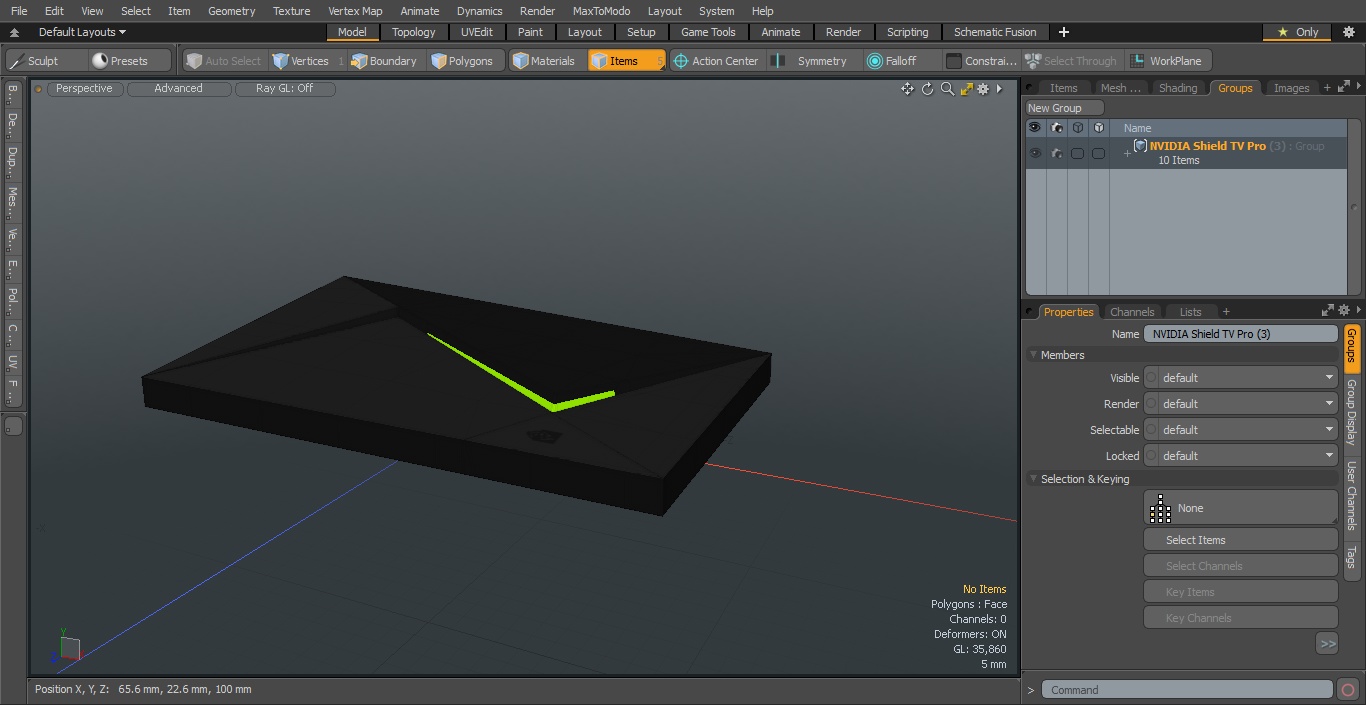Add a new layout tab with plus

1064,32
